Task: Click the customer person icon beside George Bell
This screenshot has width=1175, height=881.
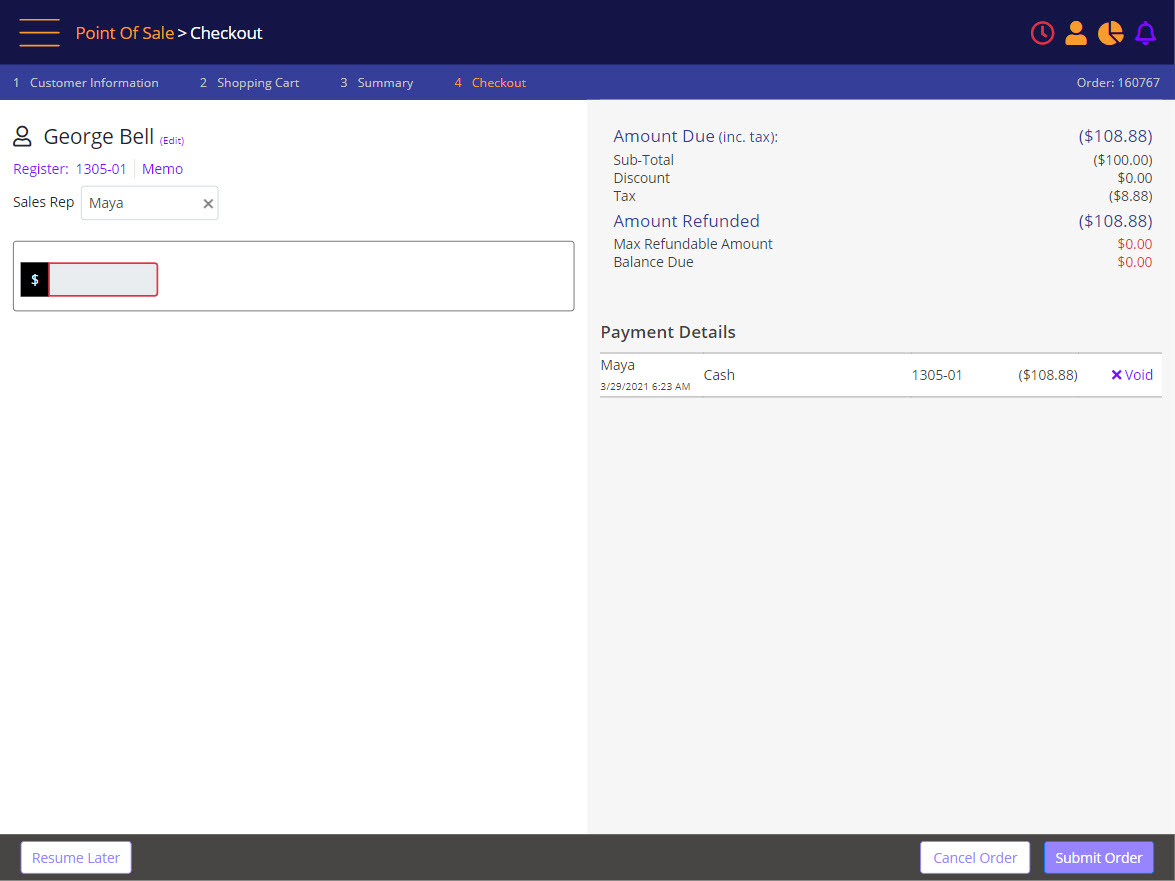Action: pos(22,136)
